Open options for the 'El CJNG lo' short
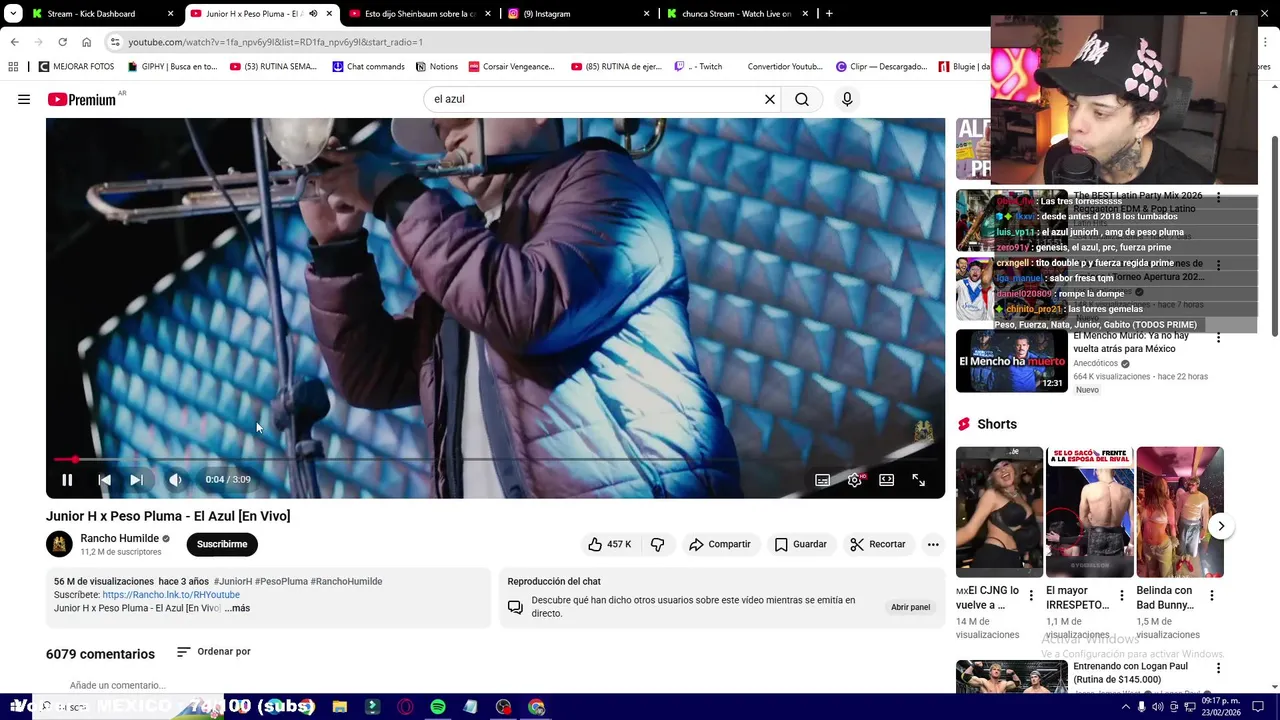The width and height of the screenshot is (1280, 720). coord(1031,596)
